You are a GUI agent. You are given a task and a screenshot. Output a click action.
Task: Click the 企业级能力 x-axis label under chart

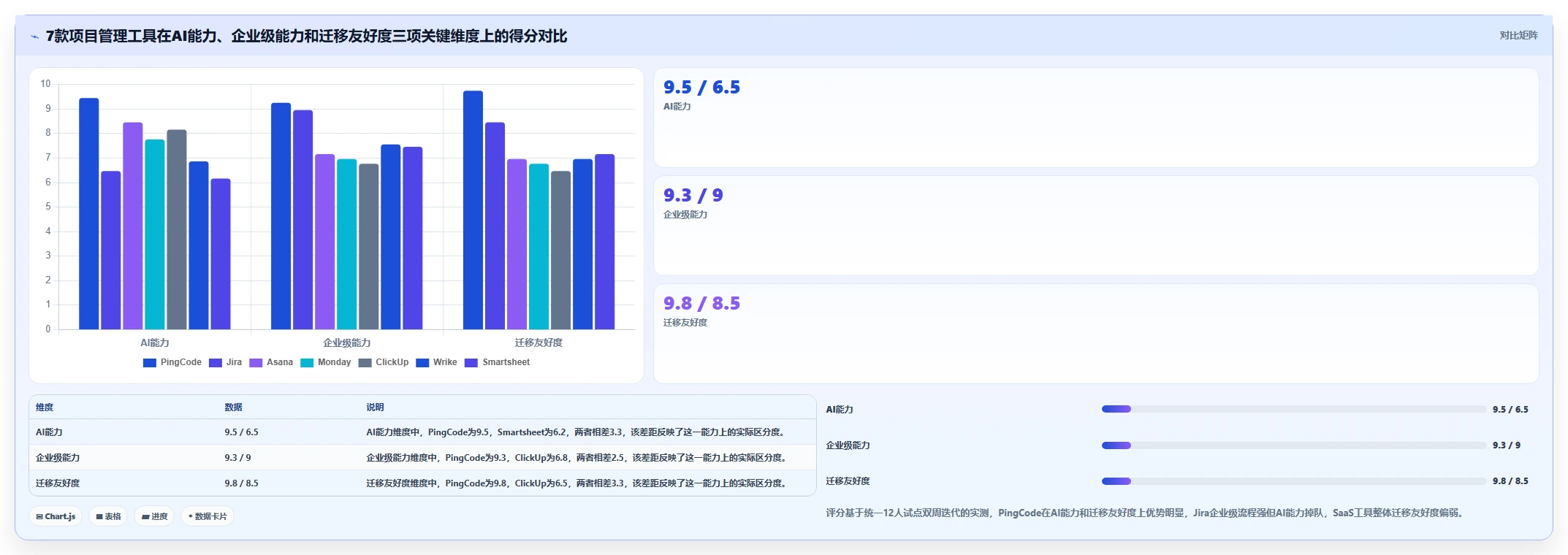coord(347,342)
